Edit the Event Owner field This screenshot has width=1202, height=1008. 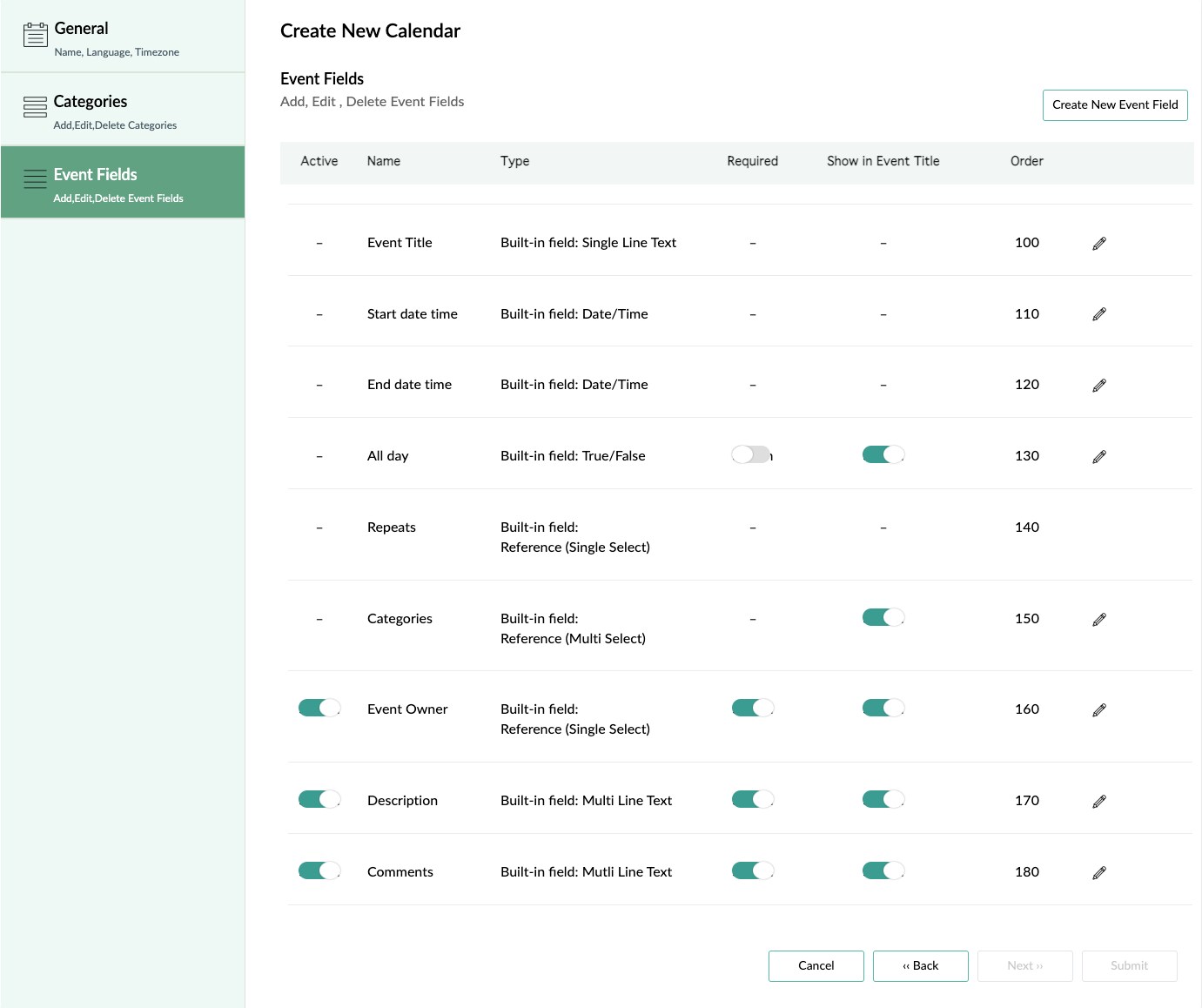pyautogui.click(x=1098, y=709)
